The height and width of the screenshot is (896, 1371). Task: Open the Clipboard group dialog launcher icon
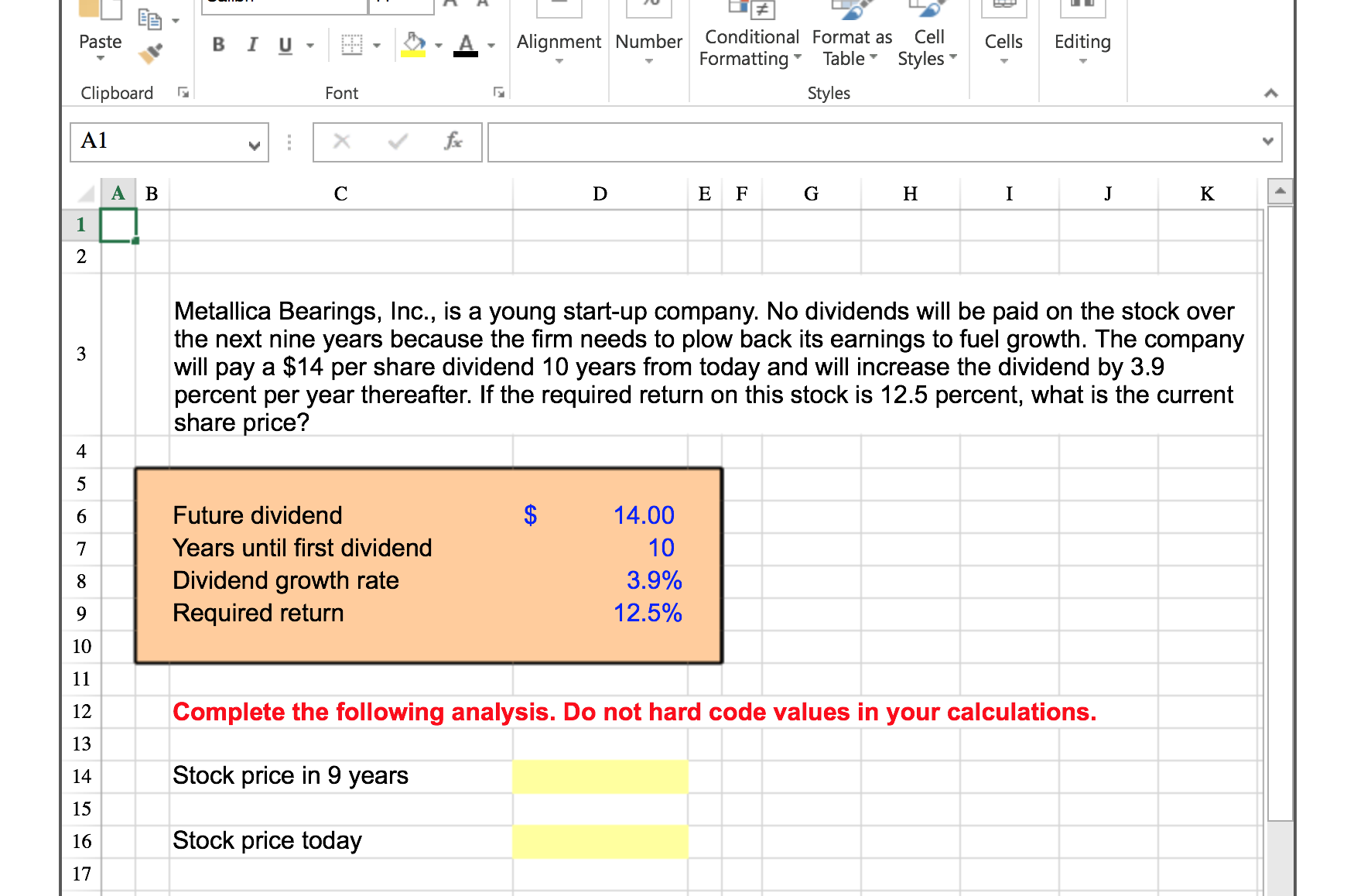coord(183,92)
